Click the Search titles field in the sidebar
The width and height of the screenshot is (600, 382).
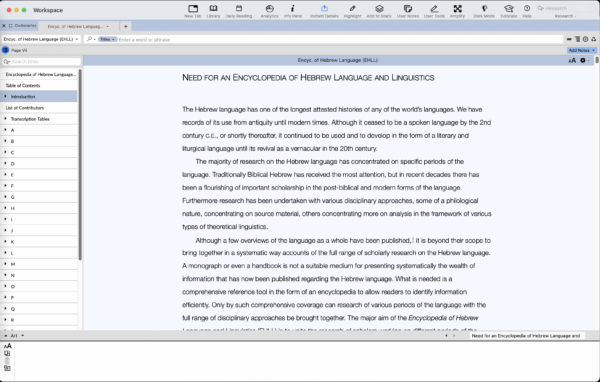41,62
